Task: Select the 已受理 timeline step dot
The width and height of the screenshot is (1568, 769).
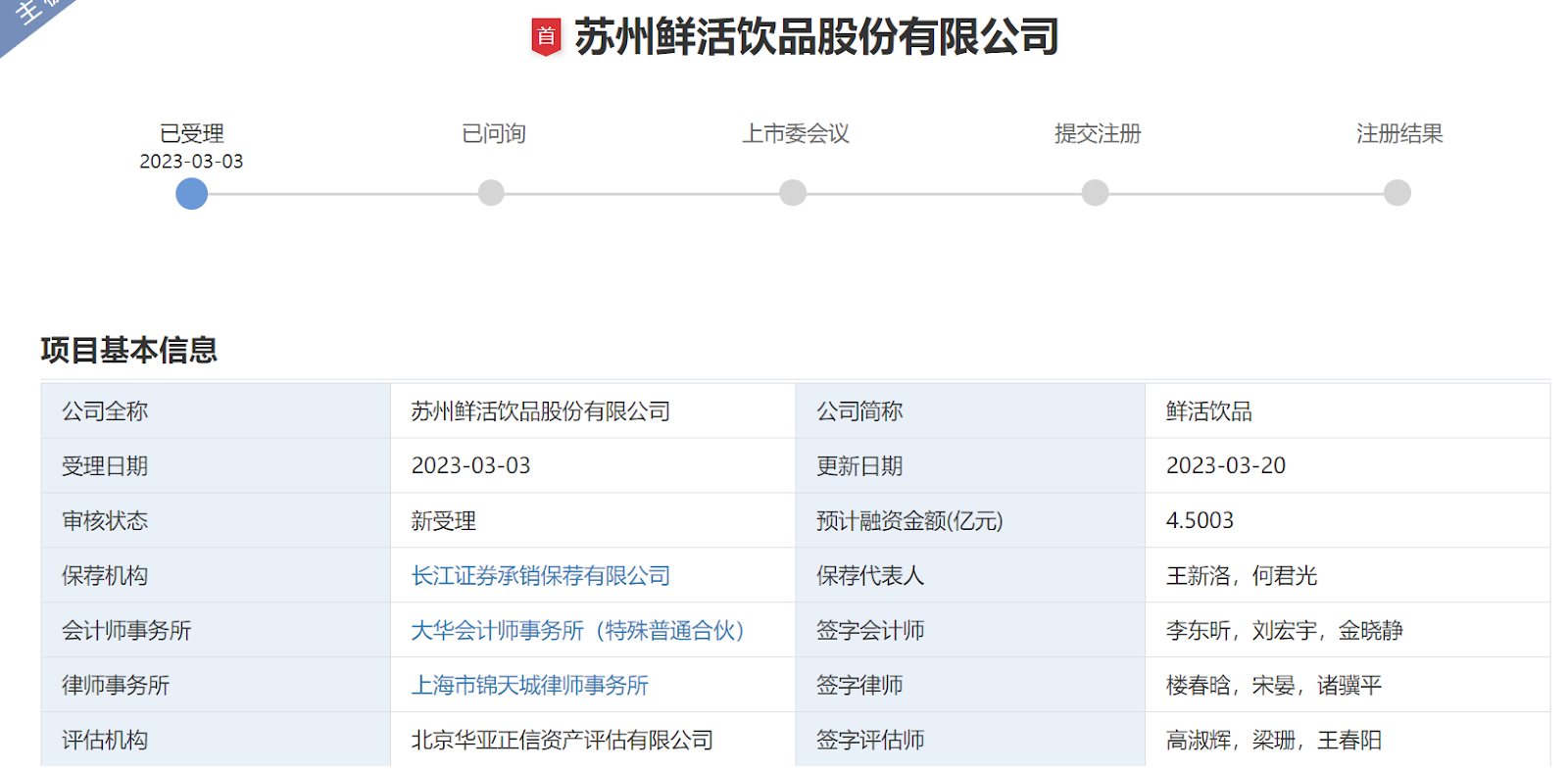Action: pos(191,193)
